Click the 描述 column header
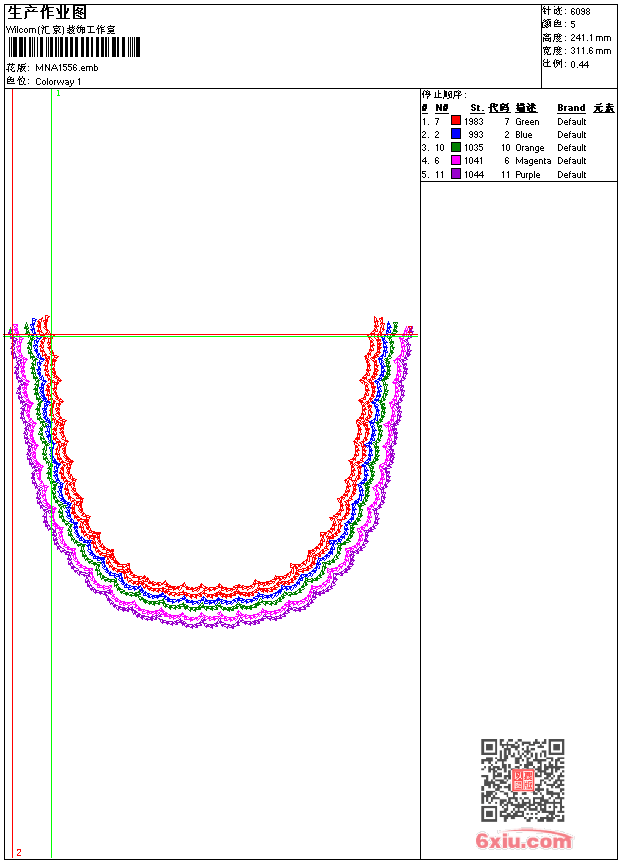 point(526,108)
